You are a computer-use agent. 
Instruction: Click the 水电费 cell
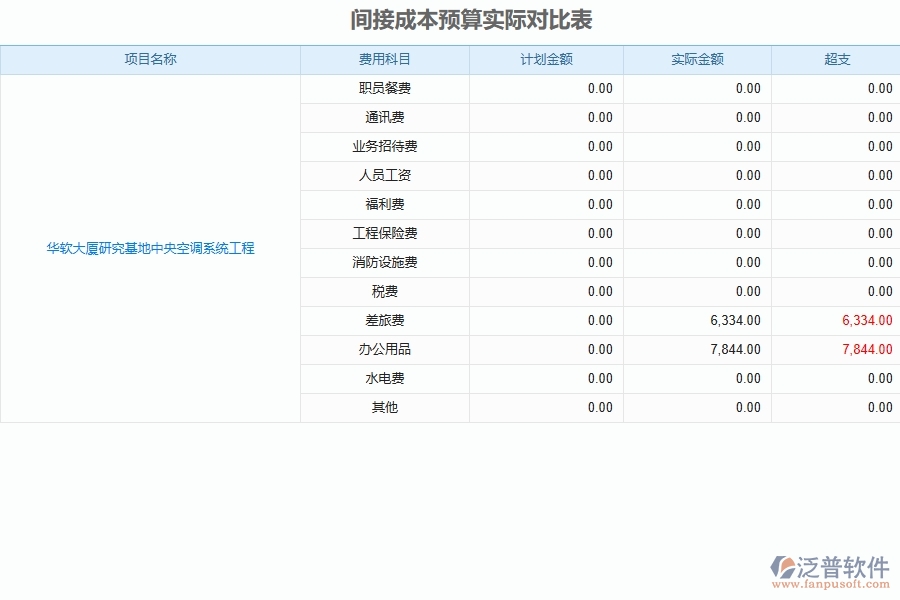(385, 378)
